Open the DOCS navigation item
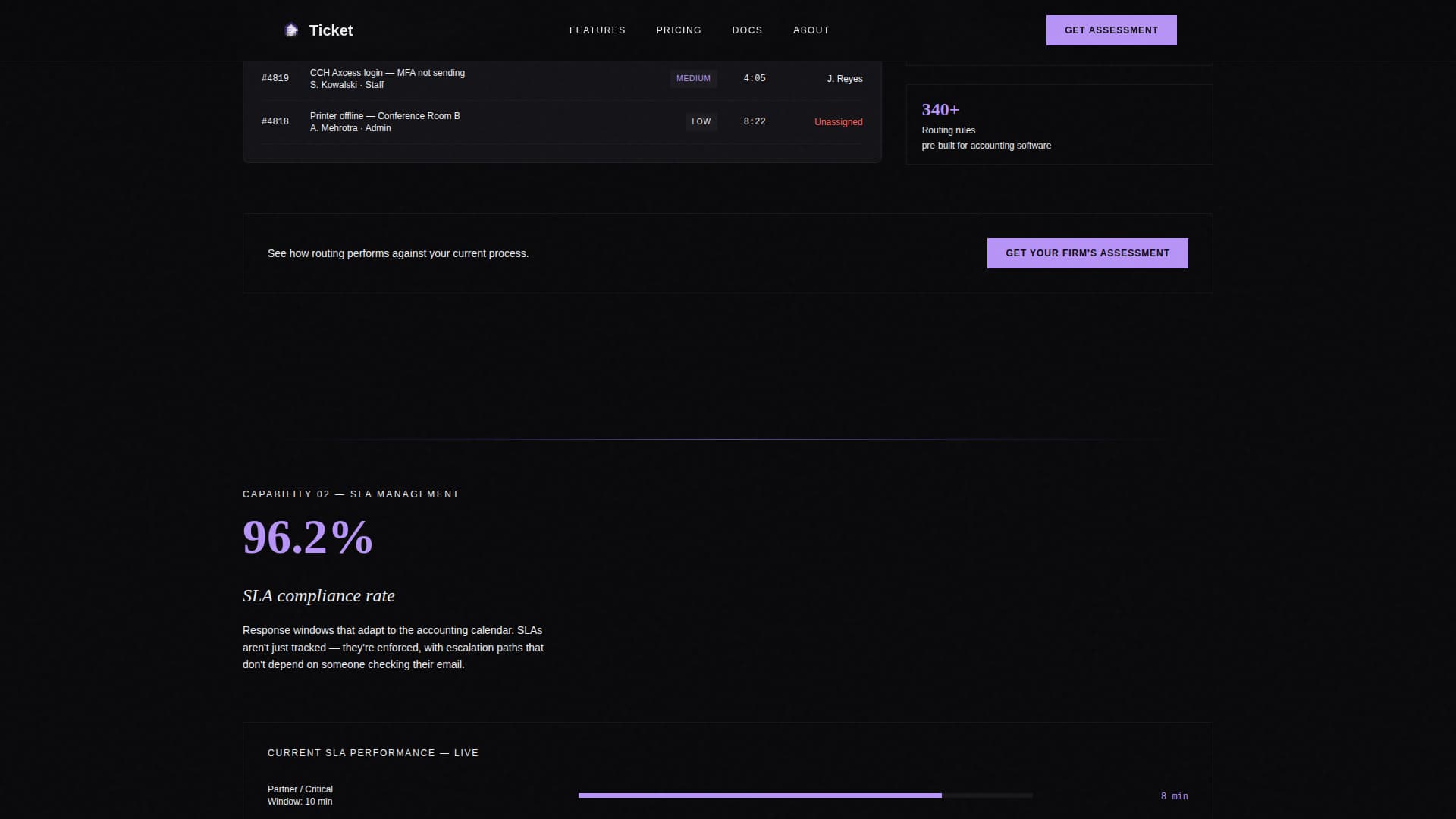The height and width of the screenshot is (819, 1456). (747, 30)
